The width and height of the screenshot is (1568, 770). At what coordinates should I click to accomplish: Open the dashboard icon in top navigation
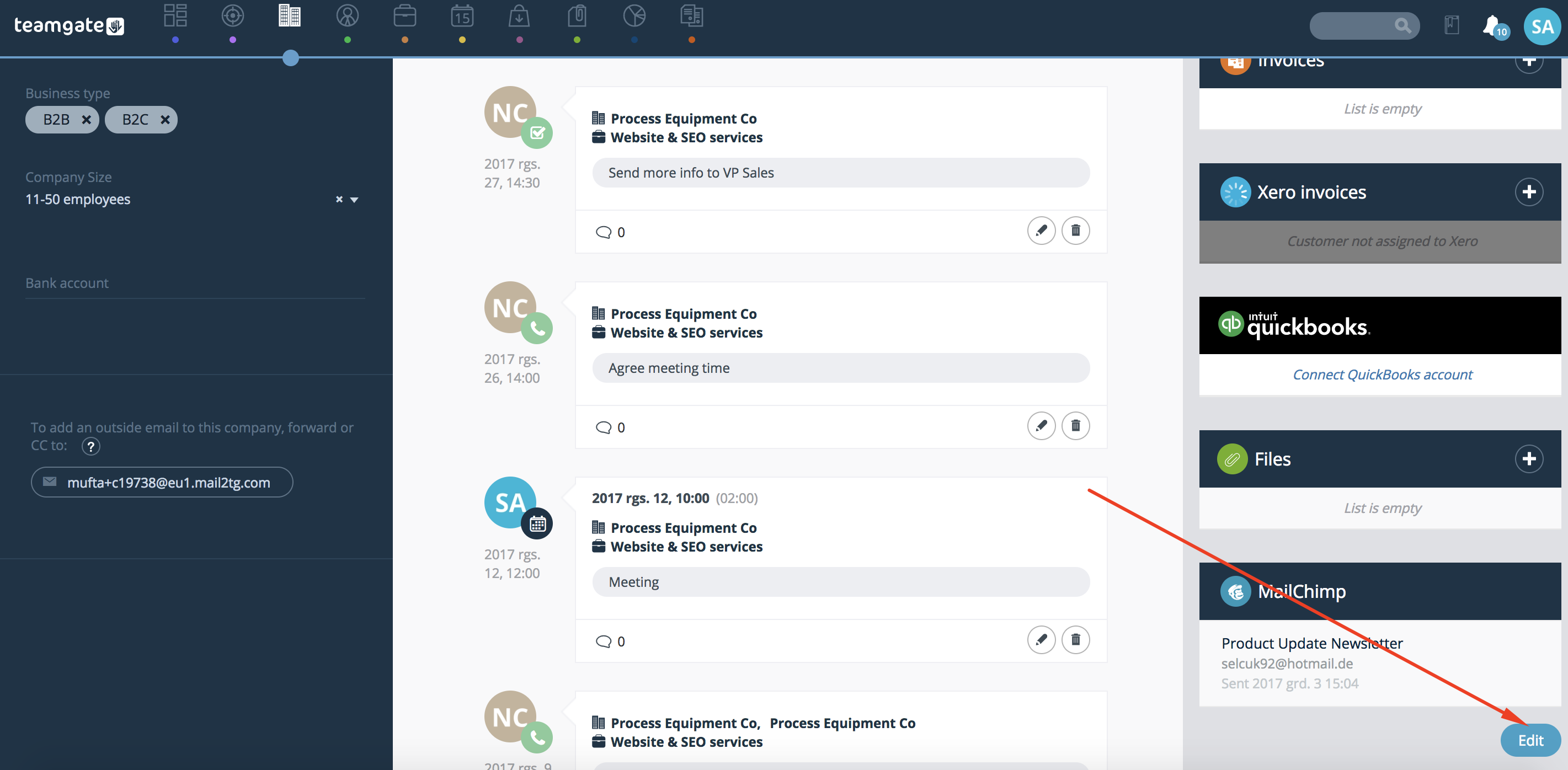(x=175, y=16)
